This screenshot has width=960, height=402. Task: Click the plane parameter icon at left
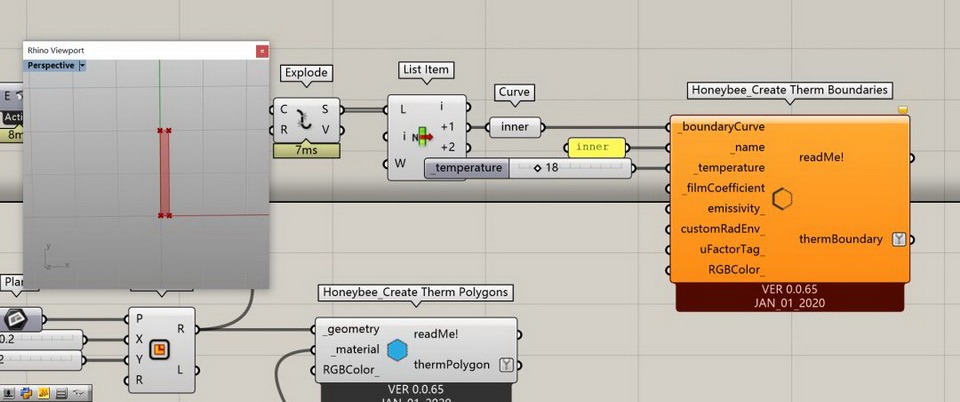[17, 319]
